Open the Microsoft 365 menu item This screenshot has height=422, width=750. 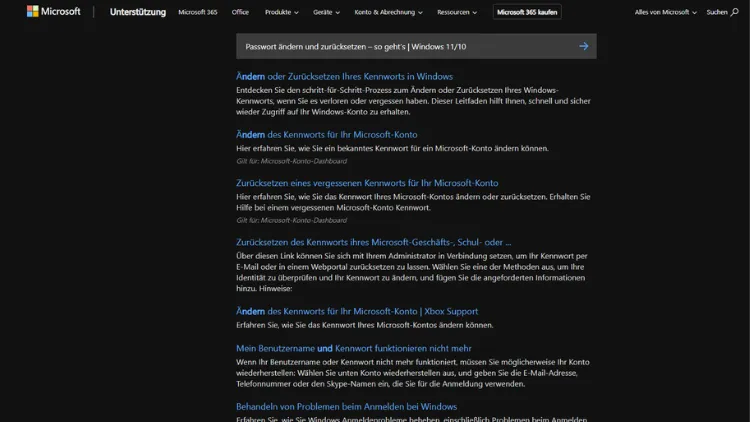click(x=198, y=12)
